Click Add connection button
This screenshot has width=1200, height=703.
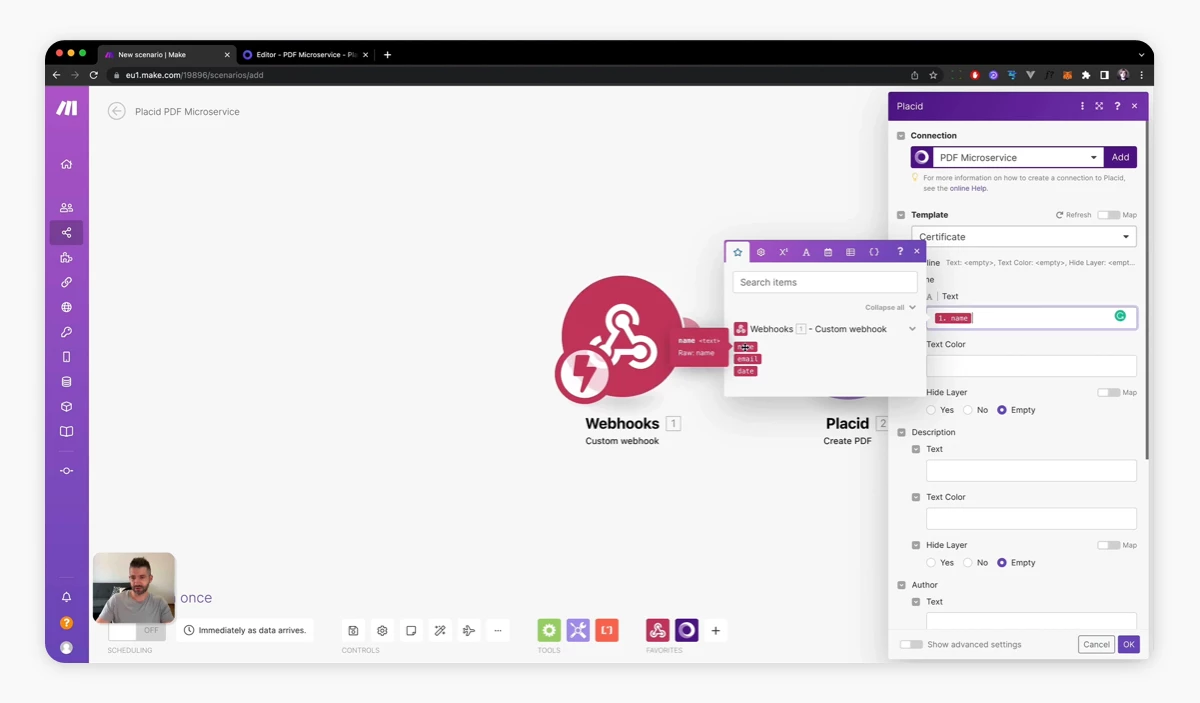1121,157
